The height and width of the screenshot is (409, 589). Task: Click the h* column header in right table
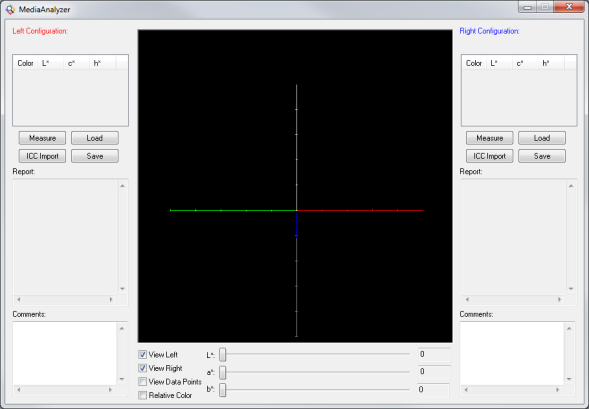[551, 63]
